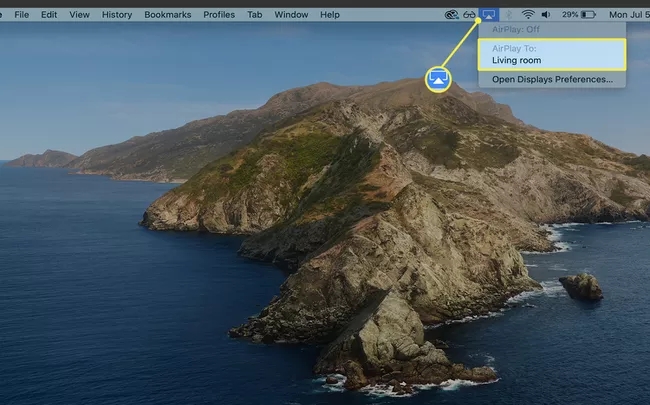The width and height of the screenshot is (650, 405).
Task: Click the AirPlay icon in menu bar
Action: click(489, 15)
